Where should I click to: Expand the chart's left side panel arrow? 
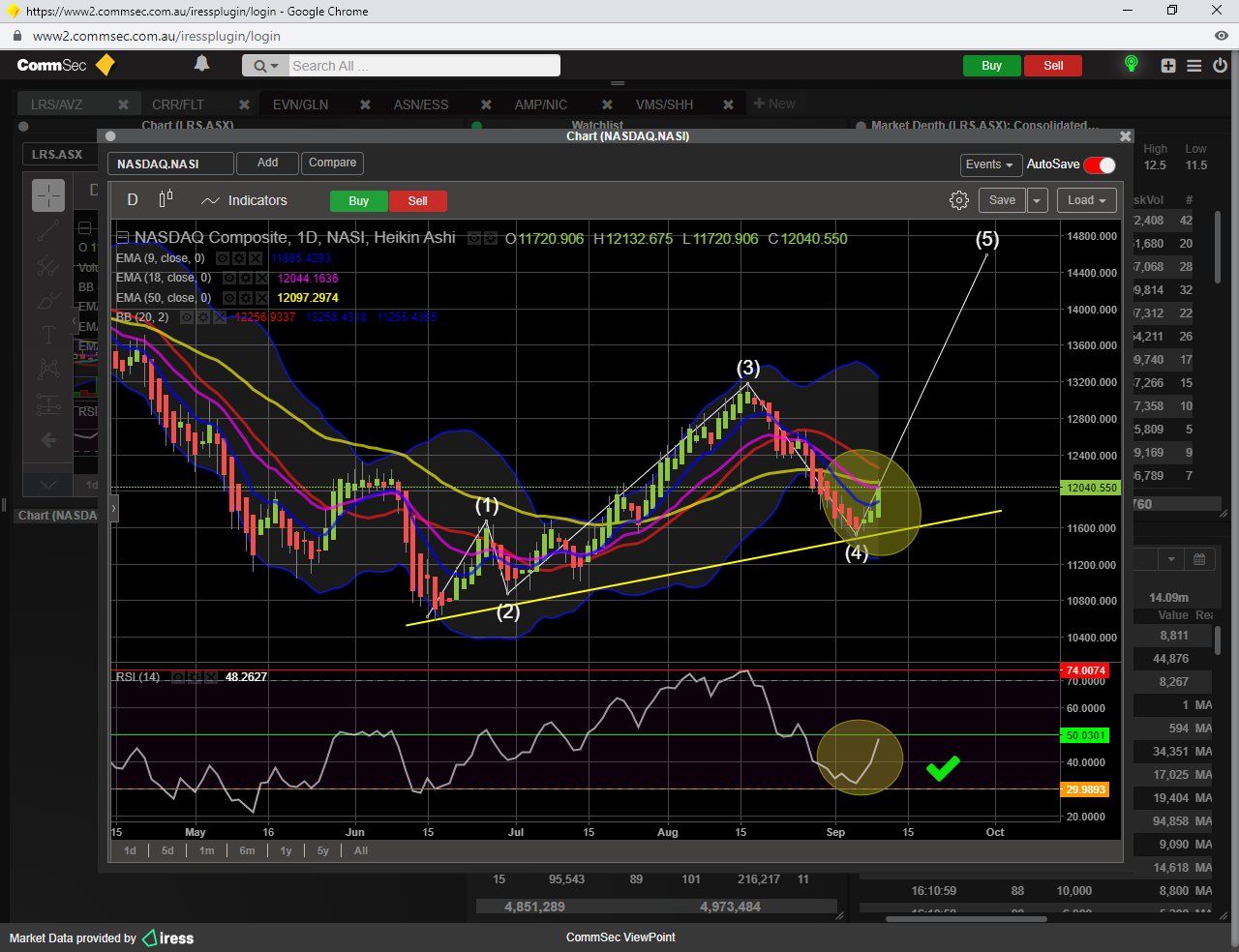pyautogui.click(x=113, y=507)
